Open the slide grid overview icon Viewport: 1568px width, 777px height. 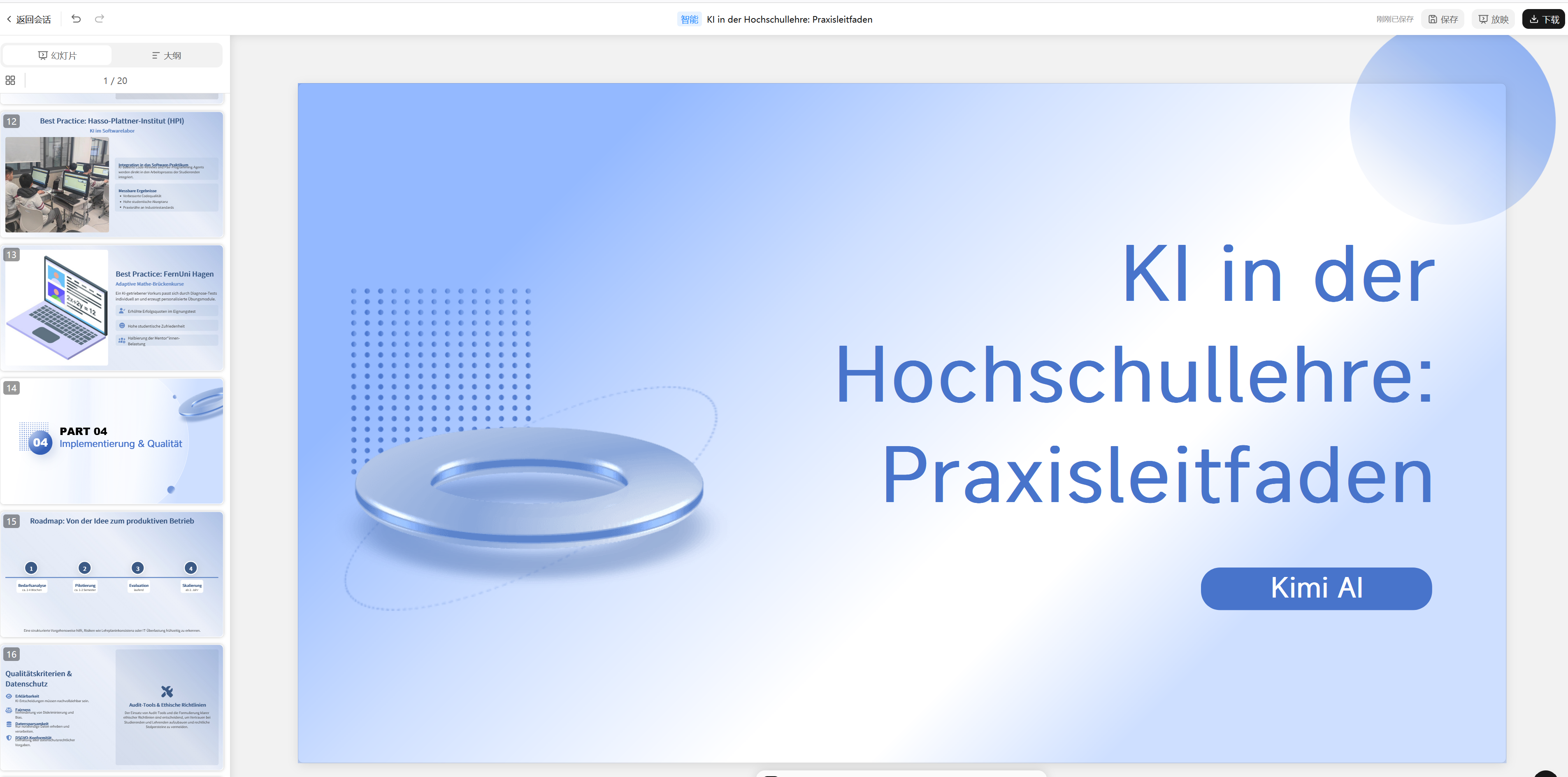pyautogui.click(x=10, y=80)
